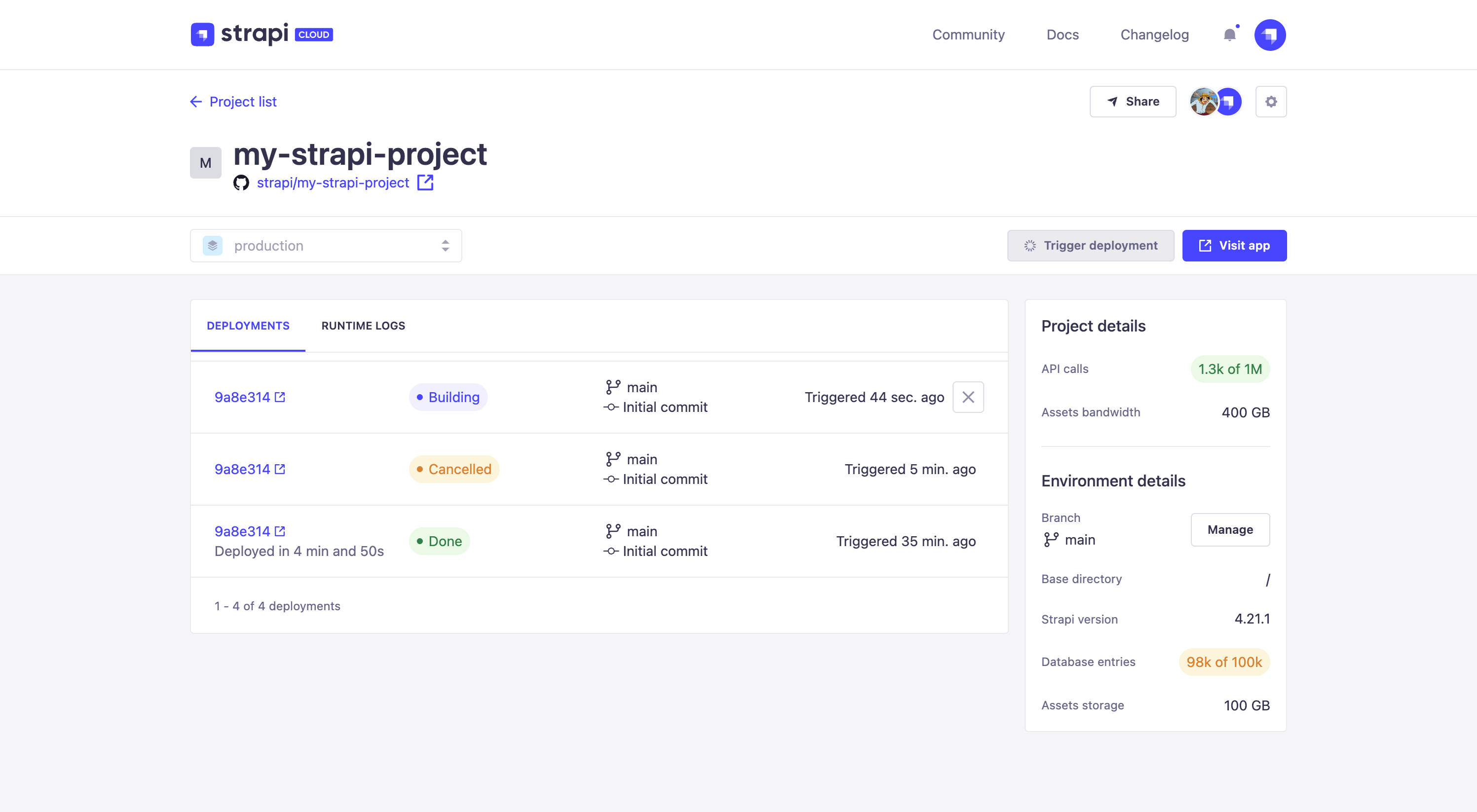This screenshot has height=812, width=1477.
Task: Switch to the Runtime Logs tab
Action: 363,325
